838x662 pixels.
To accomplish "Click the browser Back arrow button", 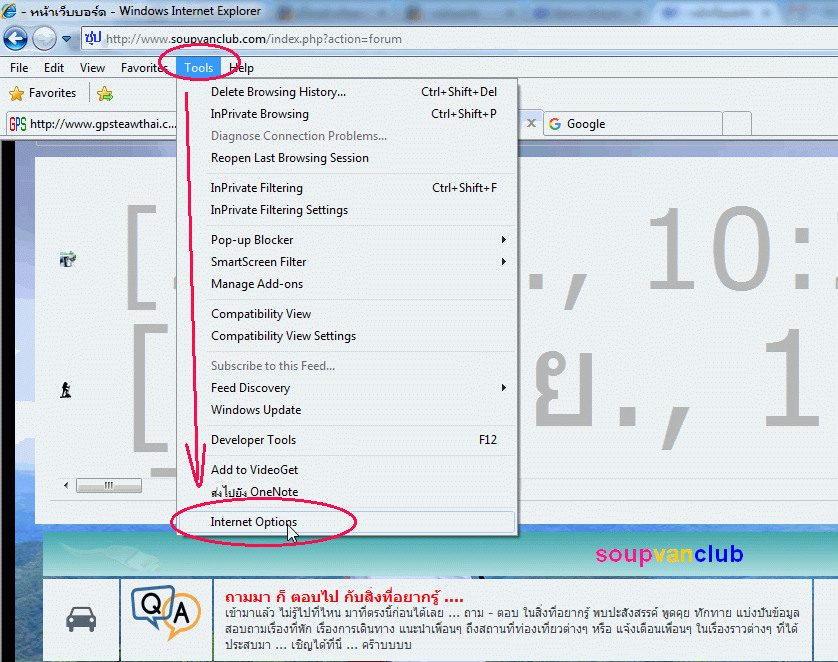I will click(15, 38).
